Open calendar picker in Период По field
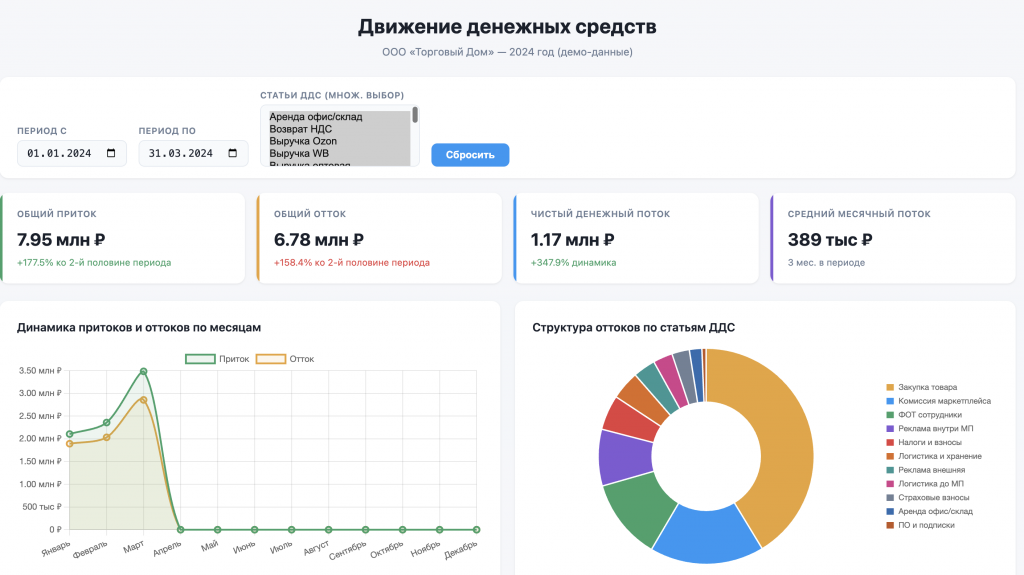Screen dimensions: 1024x575 [x=232, y=154]
